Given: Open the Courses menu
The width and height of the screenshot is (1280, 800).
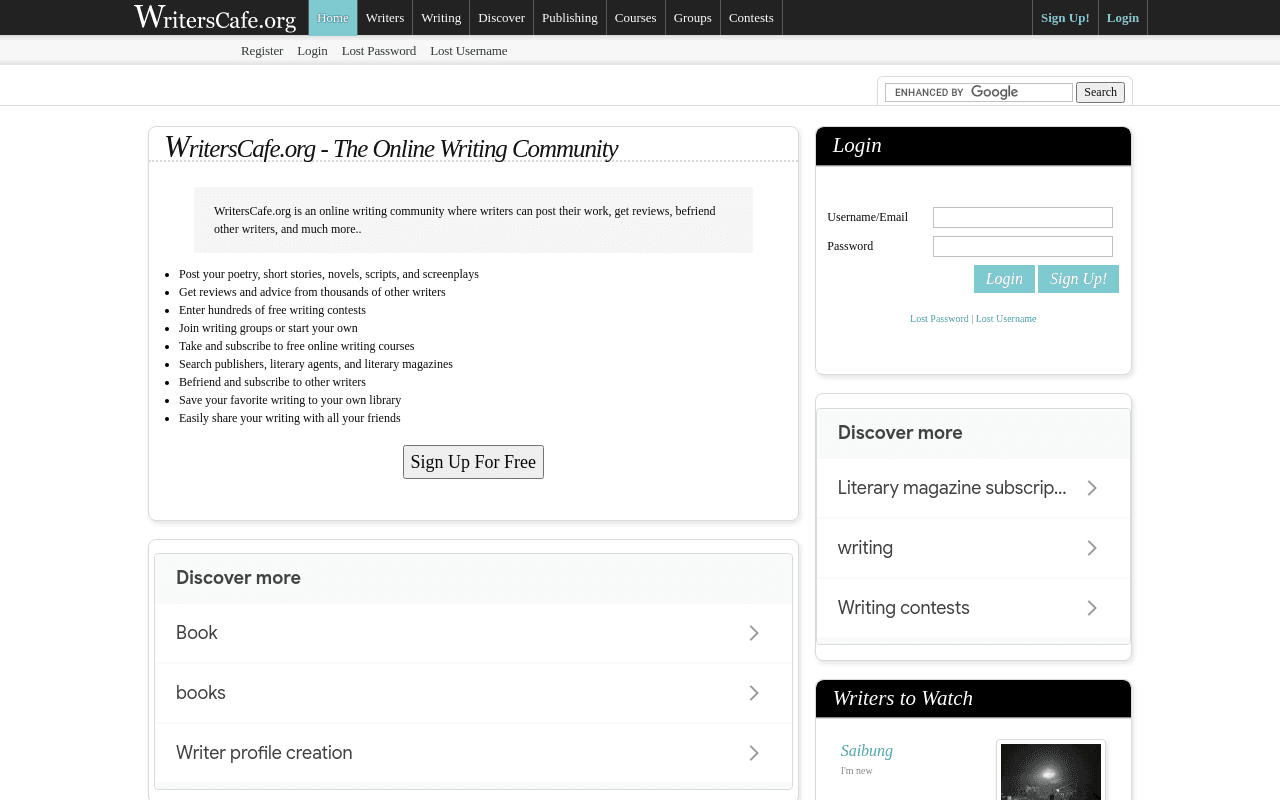Looking at the screenshot, I should (636, 17).
